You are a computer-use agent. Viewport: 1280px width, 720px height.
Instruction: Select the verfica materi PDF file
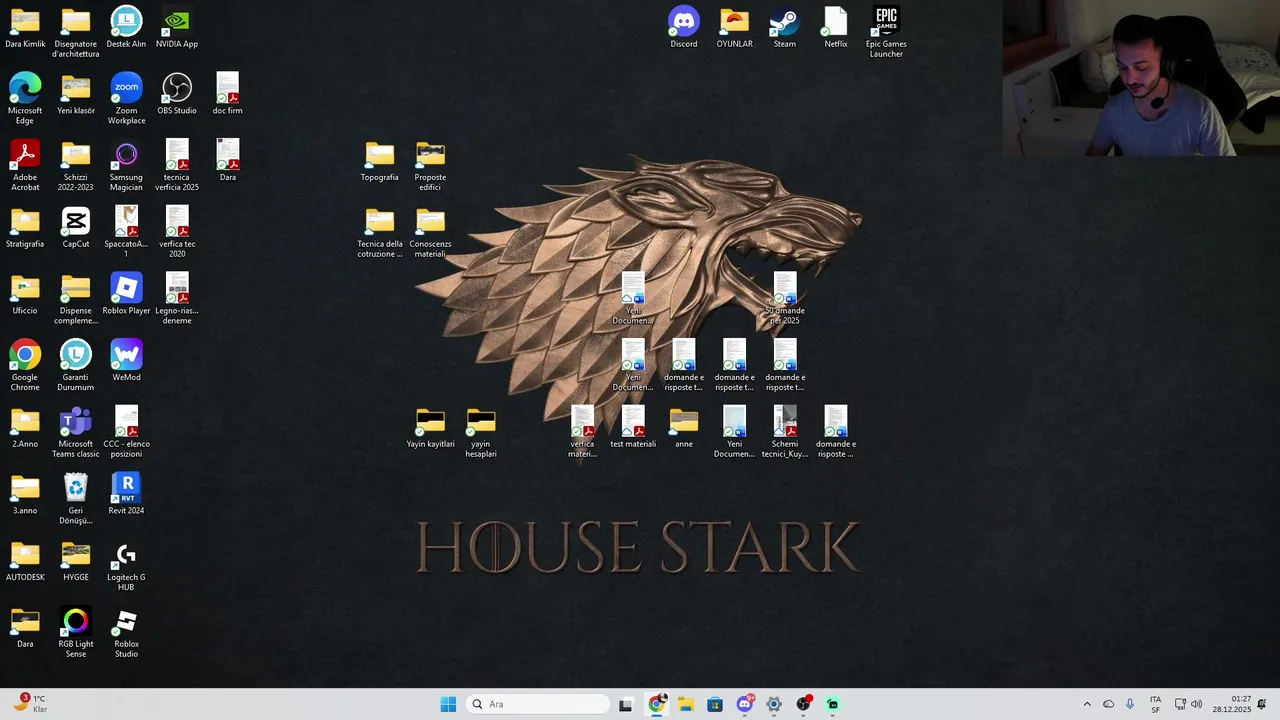pyautogui.click(x=582, y=432)
